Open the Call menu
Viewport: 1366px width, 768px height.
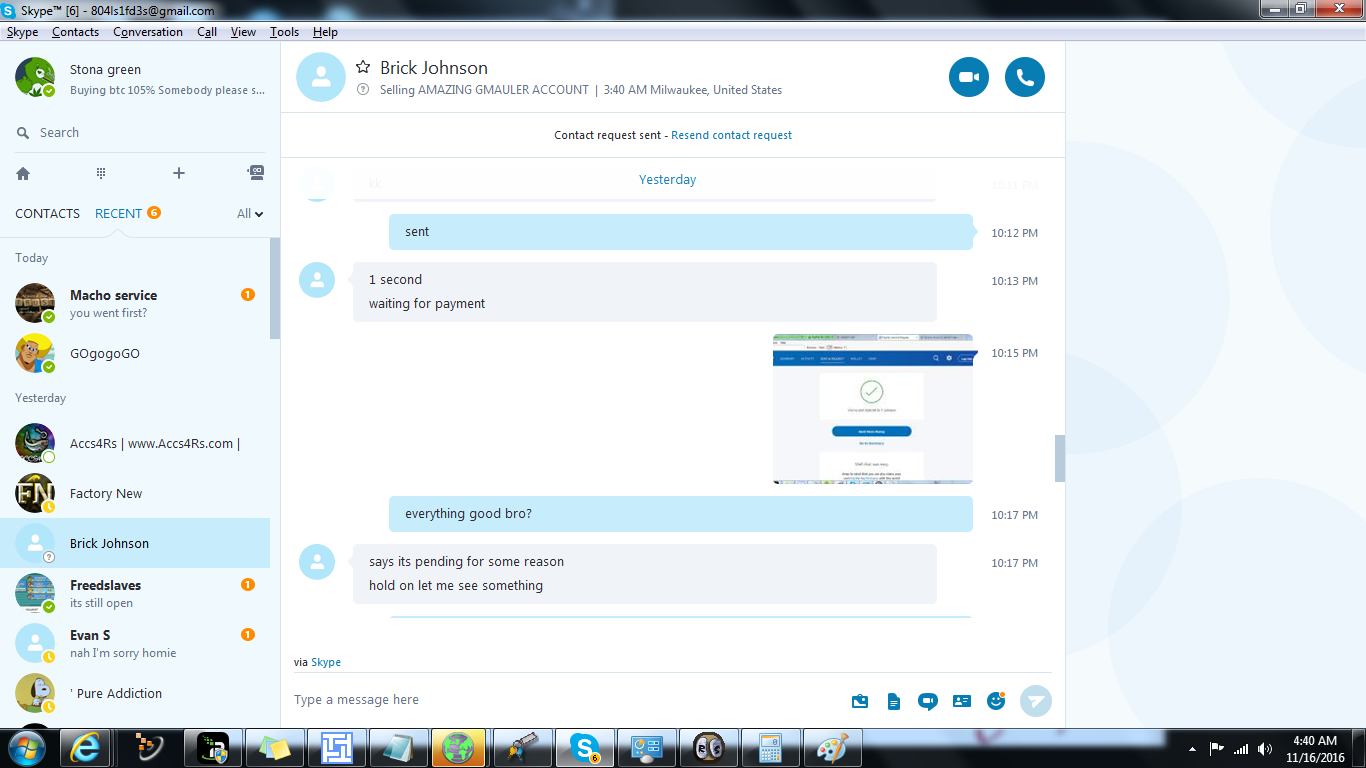tap(207, 32)
